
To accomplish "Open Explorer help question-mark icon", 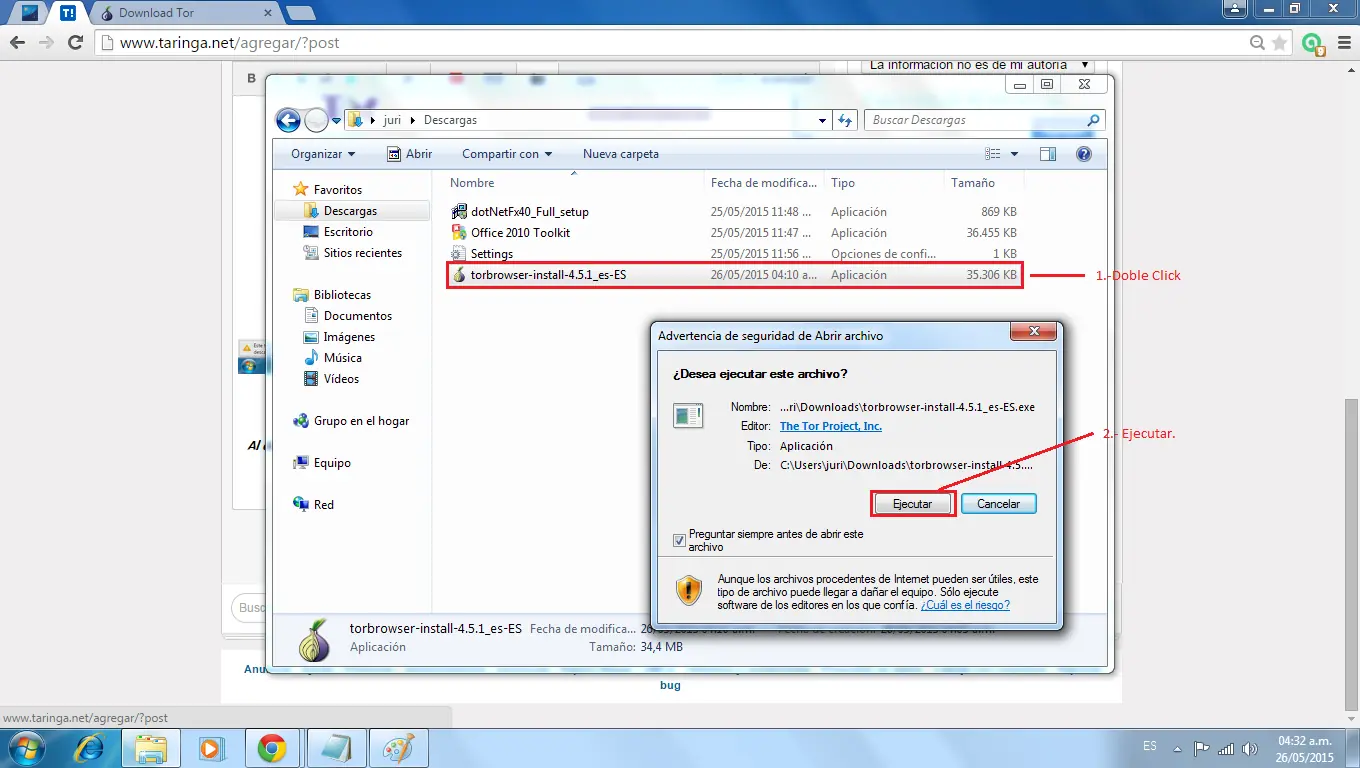I will point(1083,154).
